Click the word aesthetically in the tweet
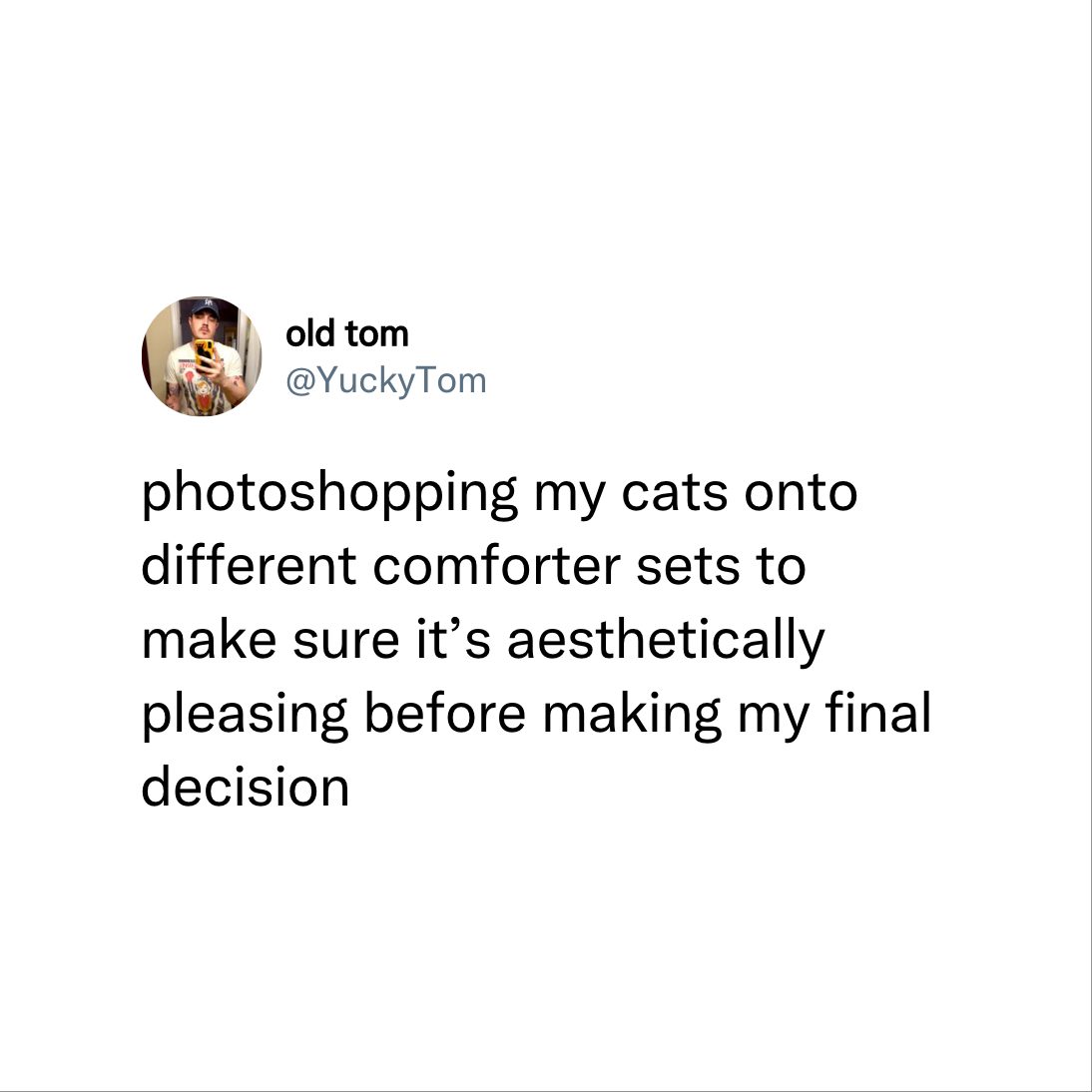The width and height of the screenshot is (1092, 1092). click(x=666, y=642)
